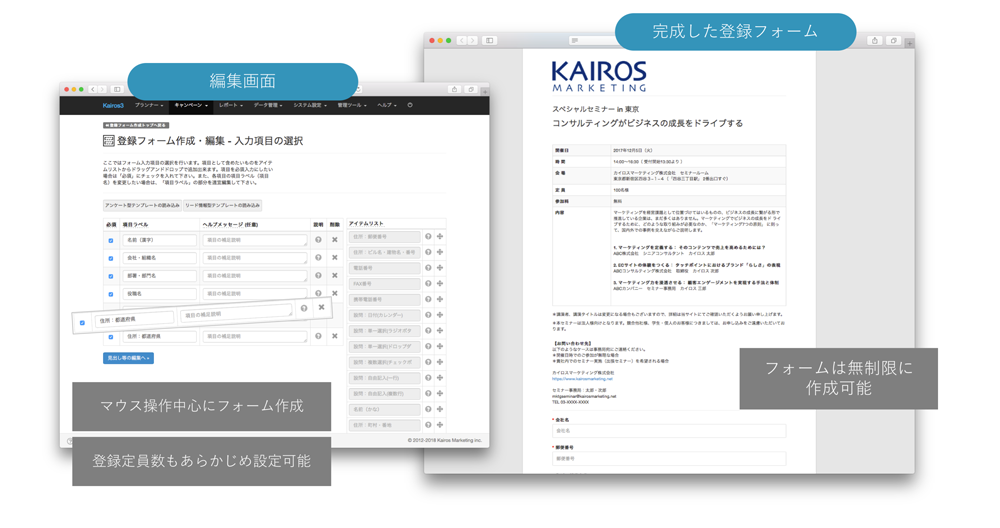Viewport: 1000px width, 528px height.
Task: Click the 会社名 input in KAIROS form
Action: [x=669, y=431]
